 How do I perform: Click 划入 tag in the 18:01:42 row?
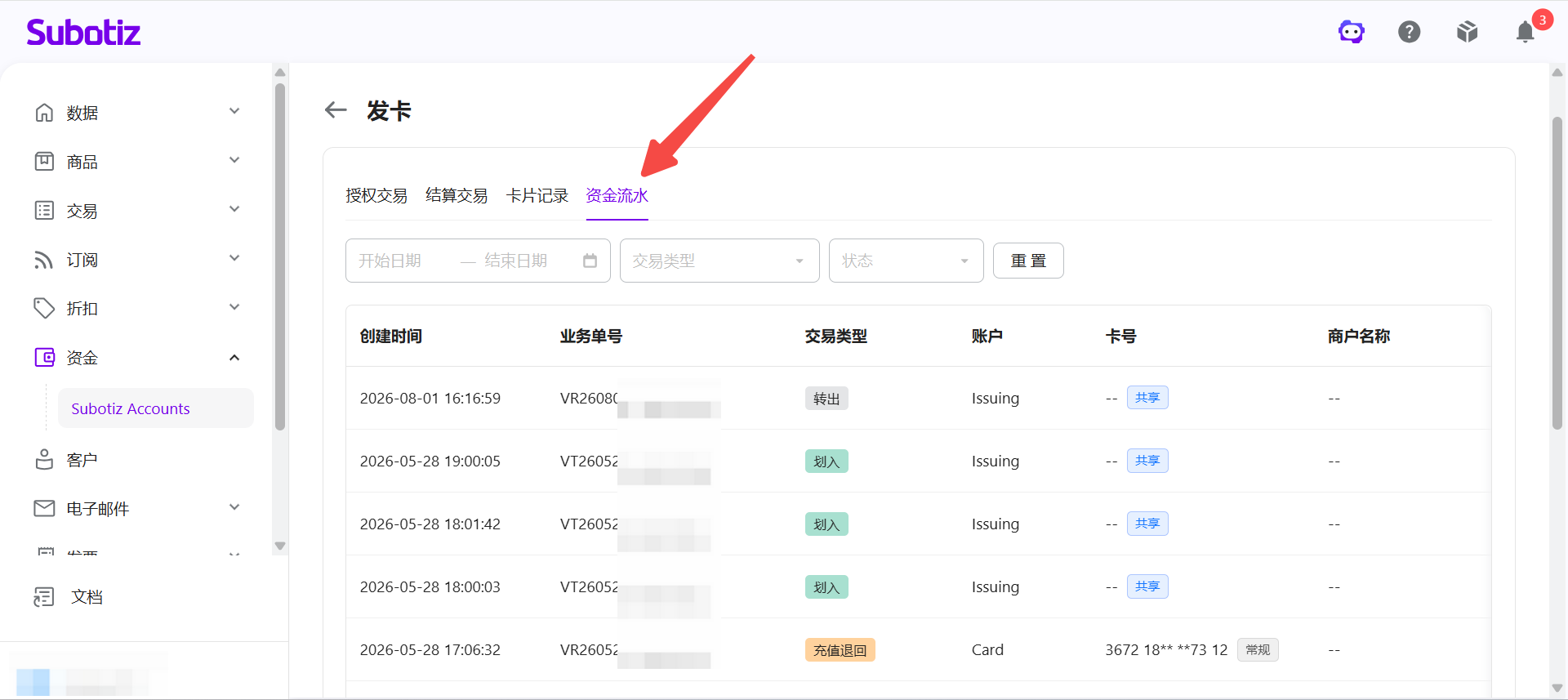[x=826, y=524]
